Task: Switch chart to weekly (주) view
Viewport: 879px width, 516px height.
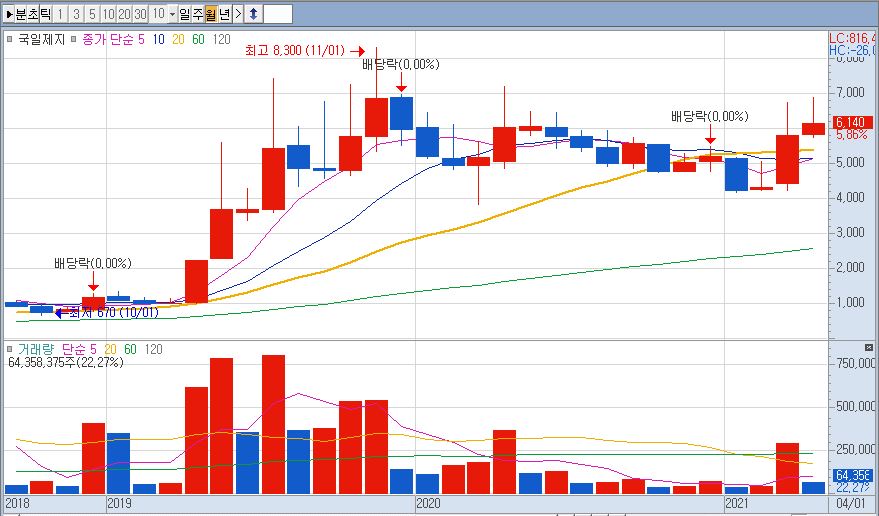Action: coord(198,14)
